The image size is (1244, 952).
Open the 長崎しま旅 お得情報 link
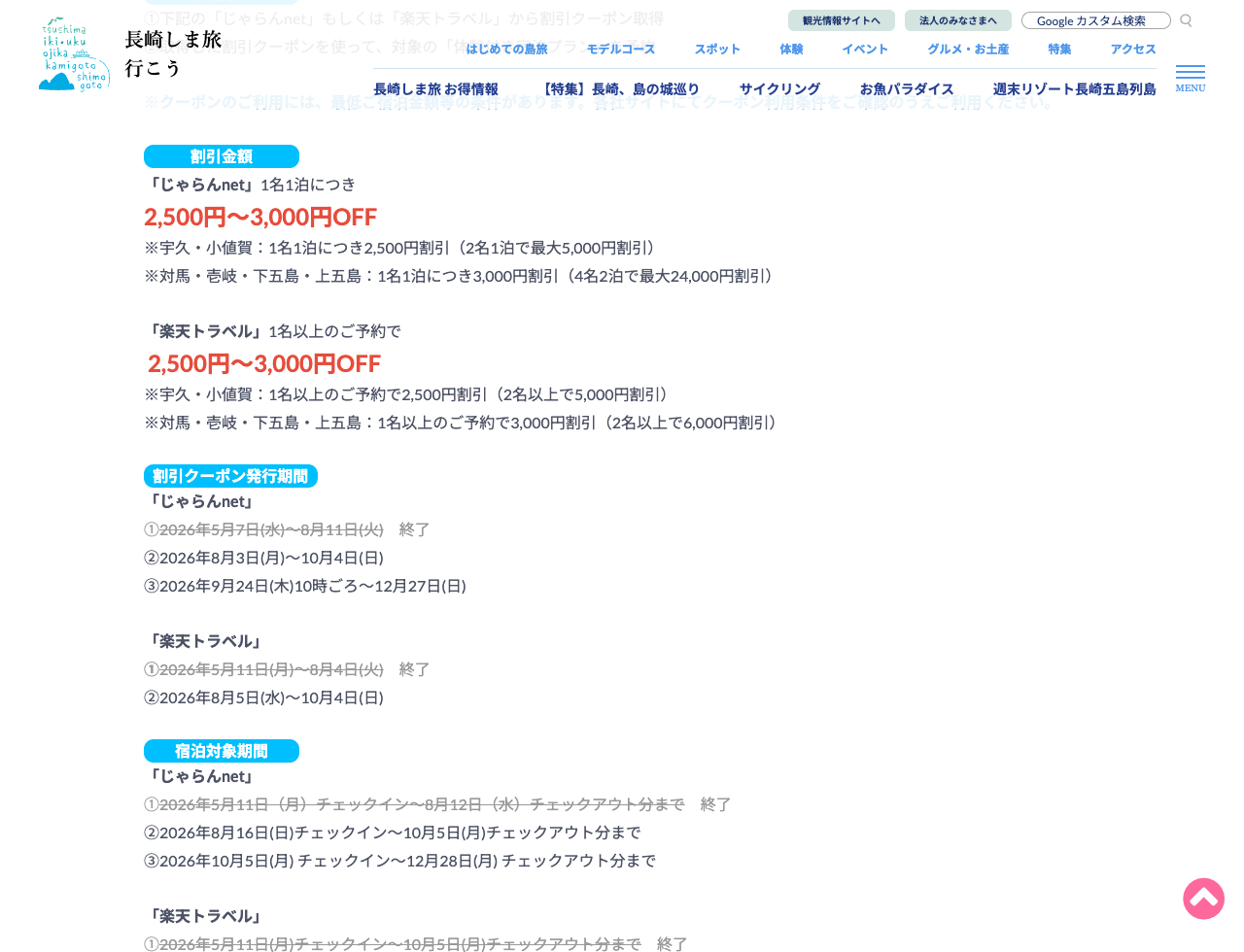coord(435,89)
